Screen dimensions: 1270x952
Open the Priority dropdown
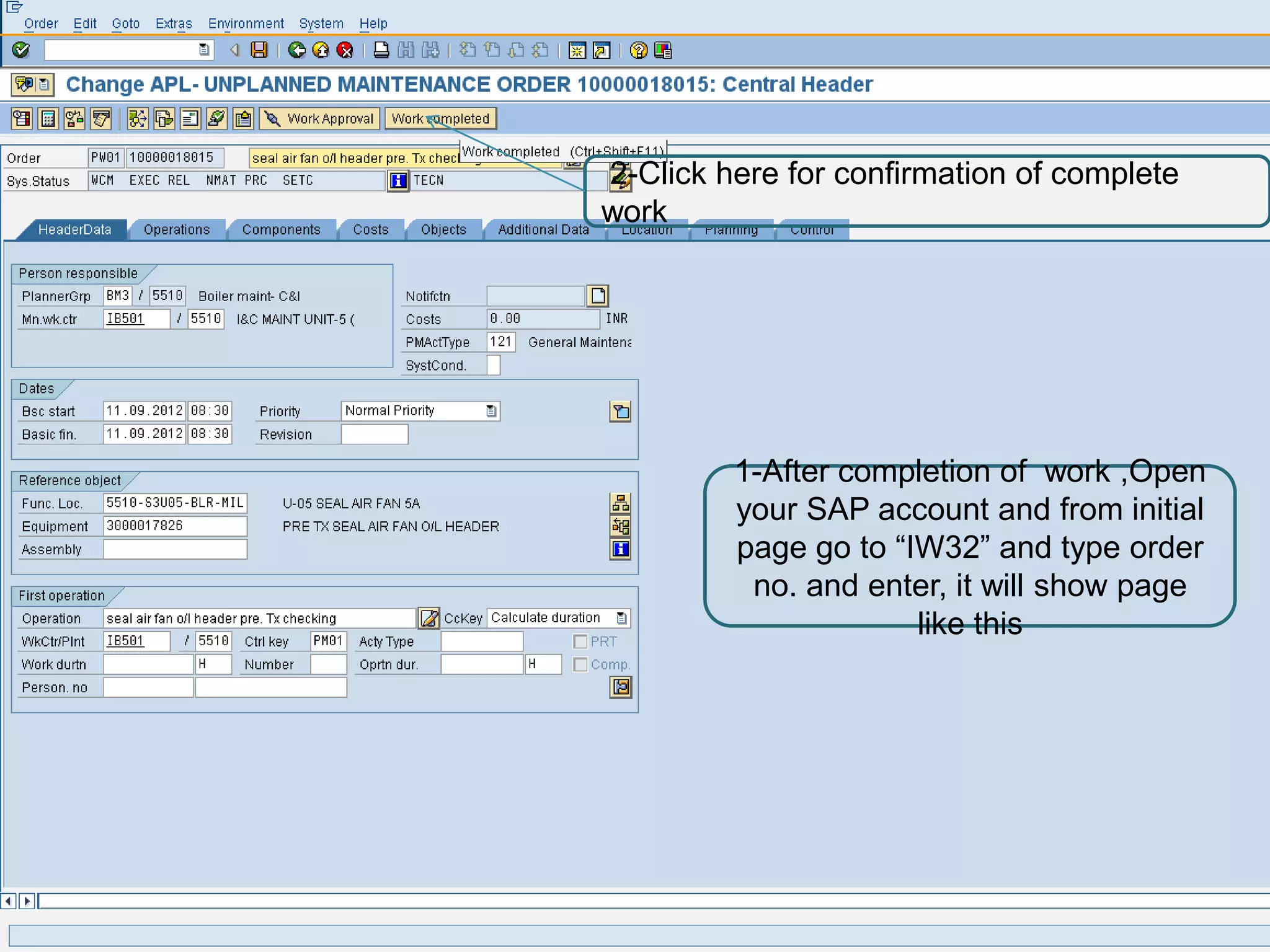point(491,411)
